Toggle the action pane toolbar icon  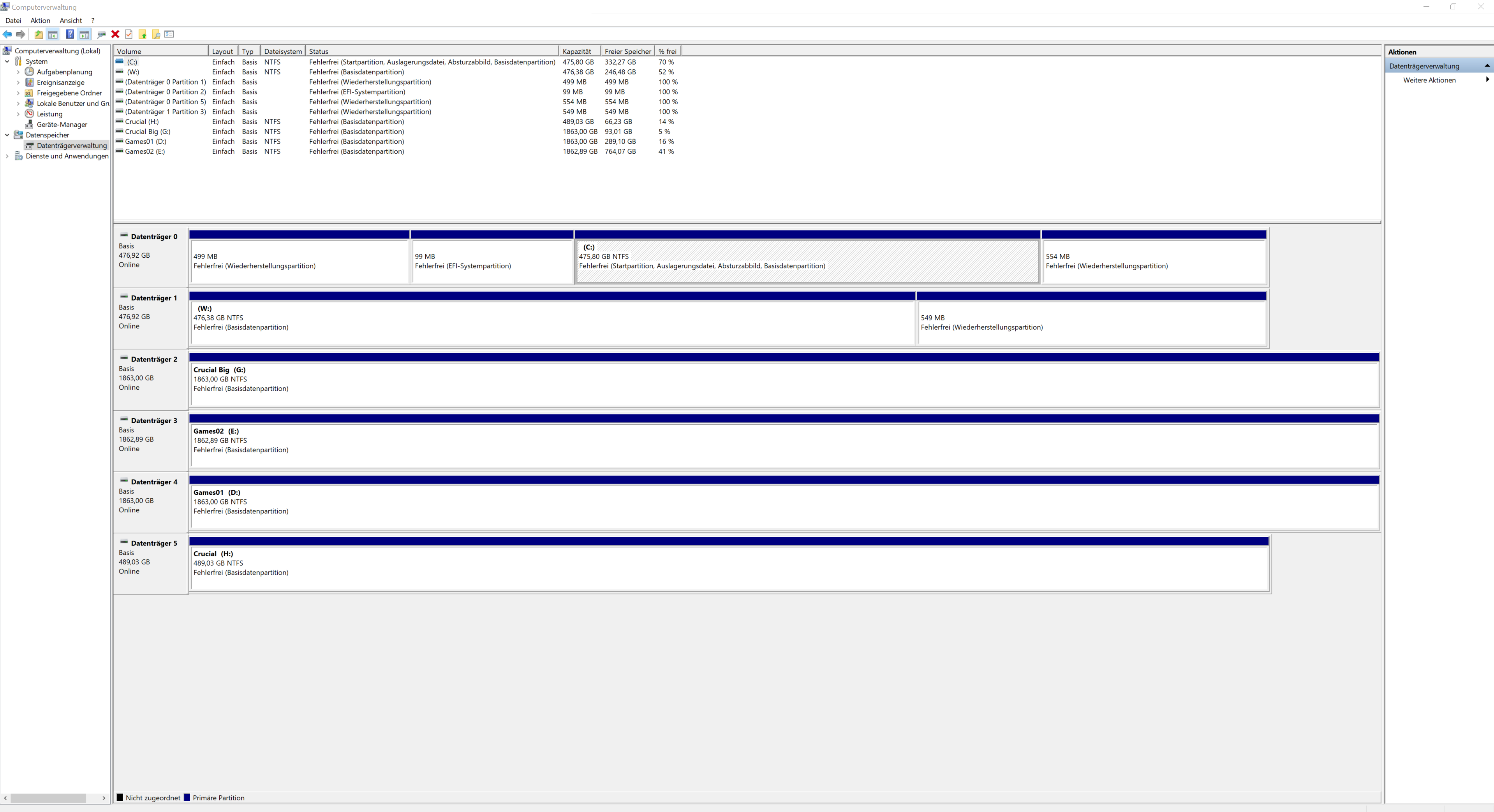coord(84,34)
